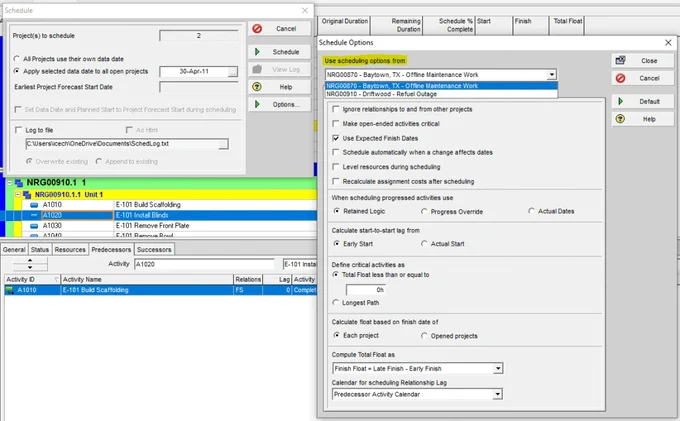The width and height of the screenshot is (680, 421).
Task: Open the Successors tab
Action: (154, 250)
